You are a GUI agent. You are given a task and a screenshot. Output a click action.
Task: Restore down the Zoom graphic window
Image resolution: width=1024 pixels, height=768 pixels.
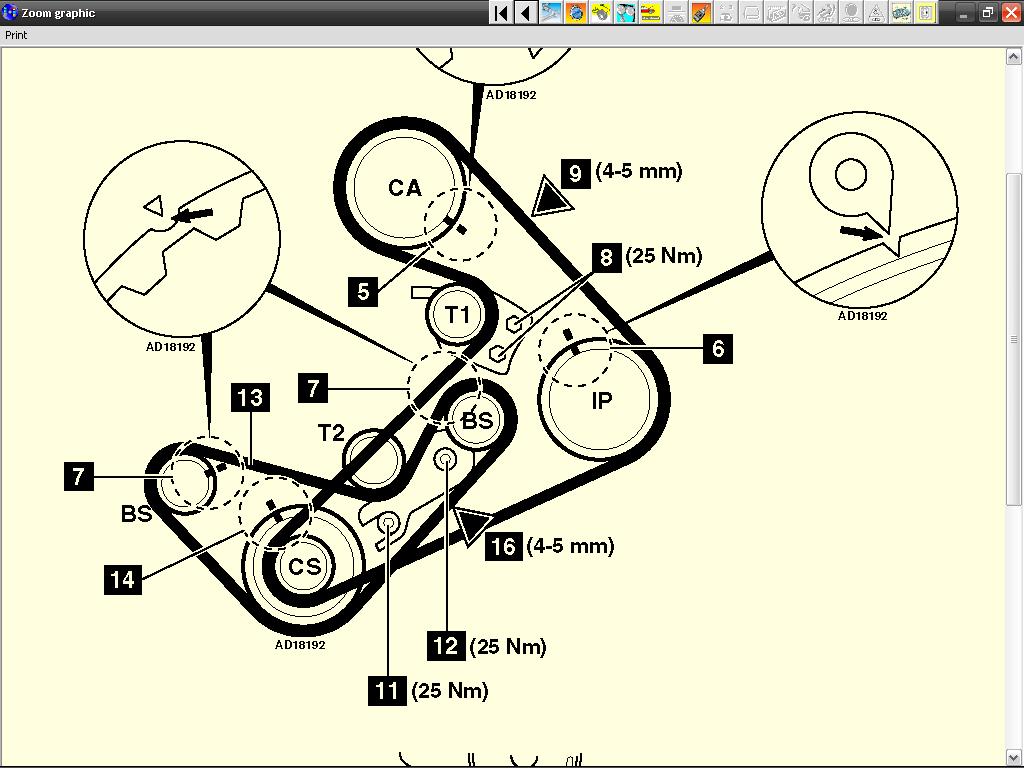tap(987, 12)
